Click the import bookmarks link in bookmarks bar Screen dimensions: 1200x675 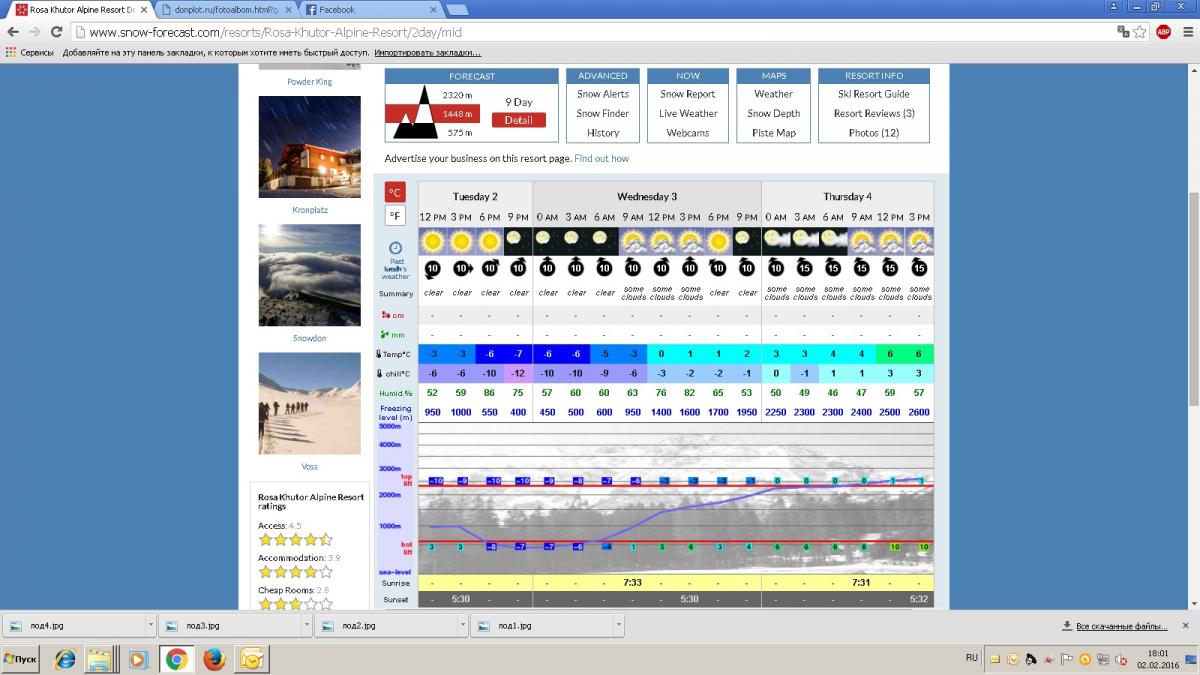426,52
